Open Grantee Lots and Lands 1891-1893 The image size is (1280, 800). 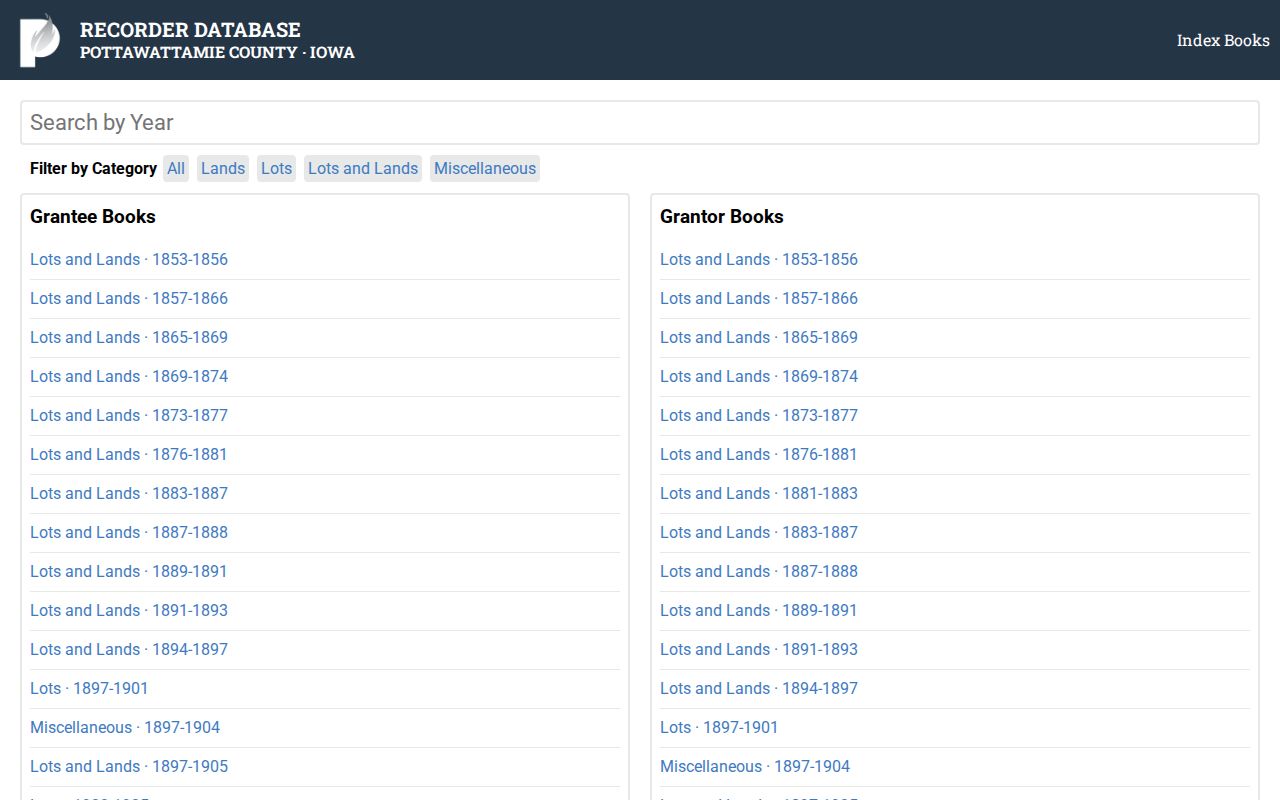tap(129, 610)
